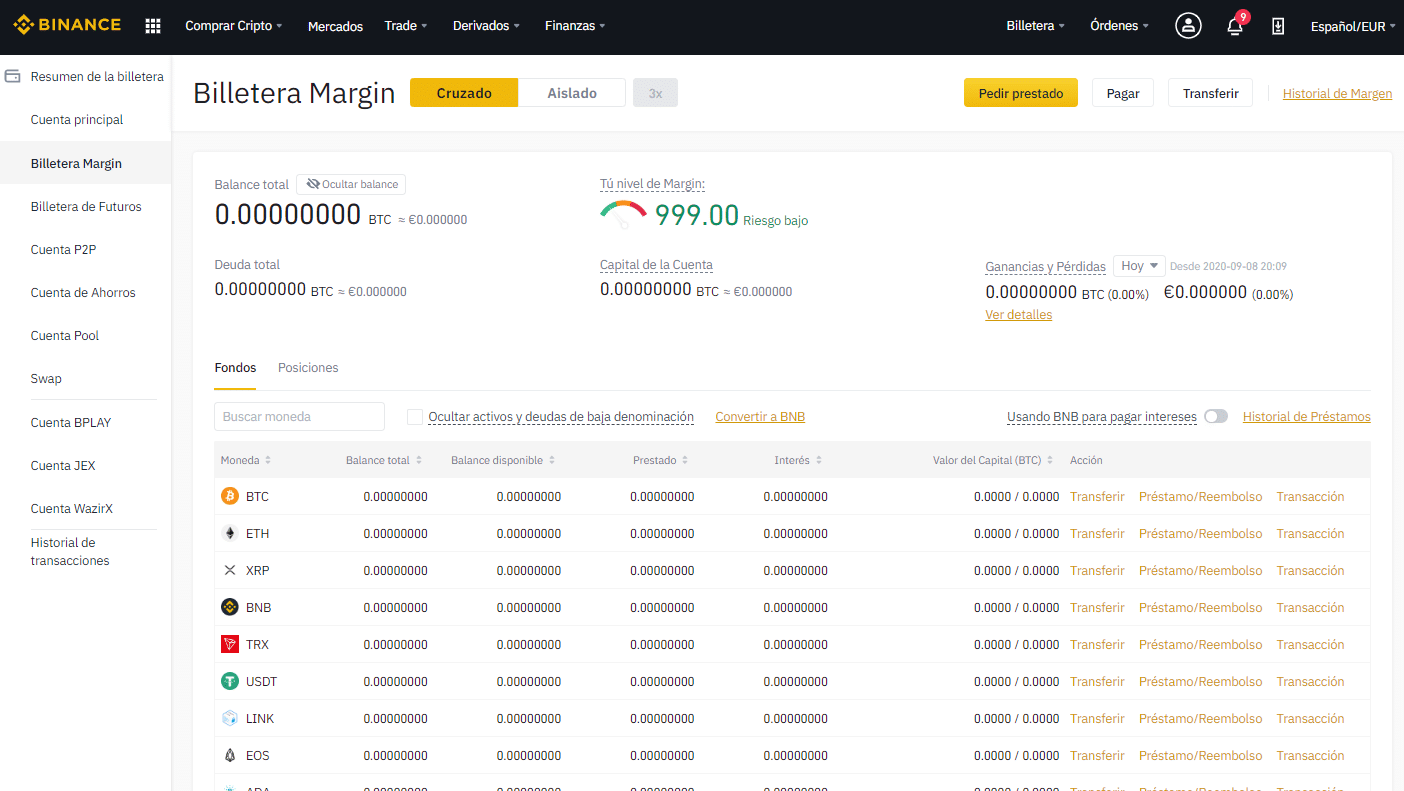Click the TRX coin icon
The height and width of the screenshot is (791, 1404).
tap(230, 644)
